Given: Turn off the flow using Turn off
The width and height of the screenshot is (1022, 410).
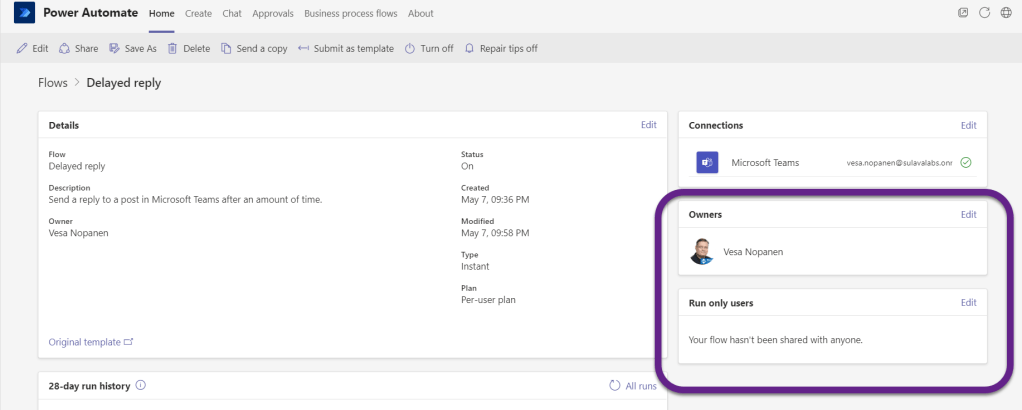Looking at the screenshot, I should click(429, 48).
